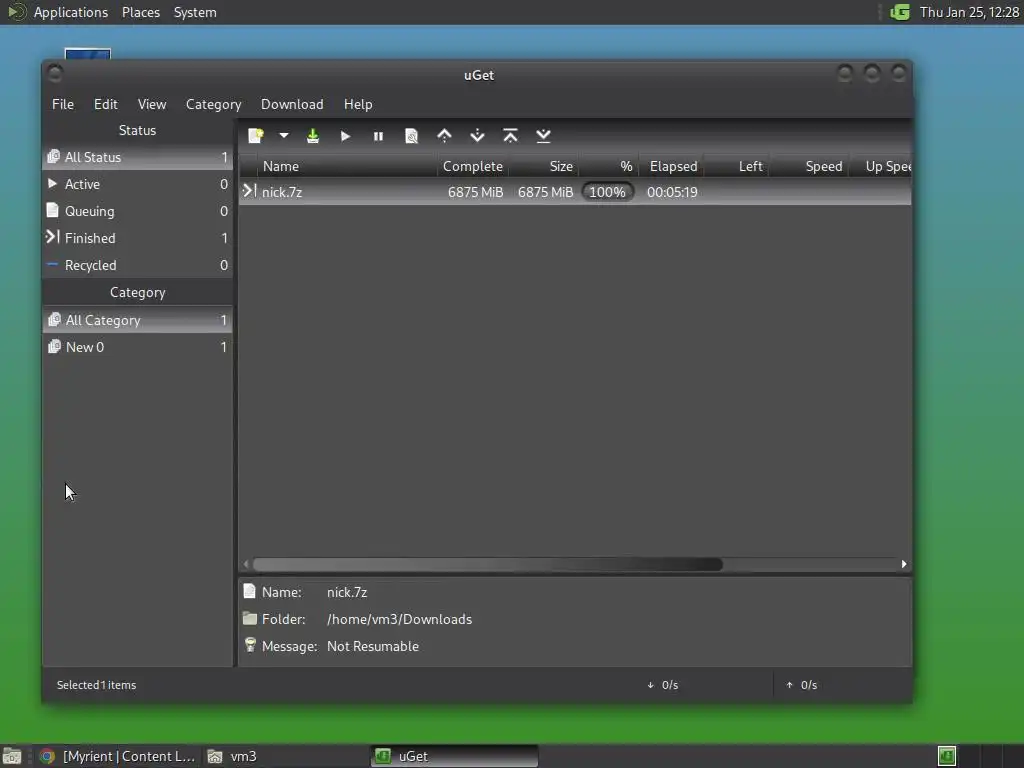Image resolution: width=1024 pixels, height=768 pixels.
Task: Click Selected 1 items status text
Action: pyautogui.click(x=97, y=685)
